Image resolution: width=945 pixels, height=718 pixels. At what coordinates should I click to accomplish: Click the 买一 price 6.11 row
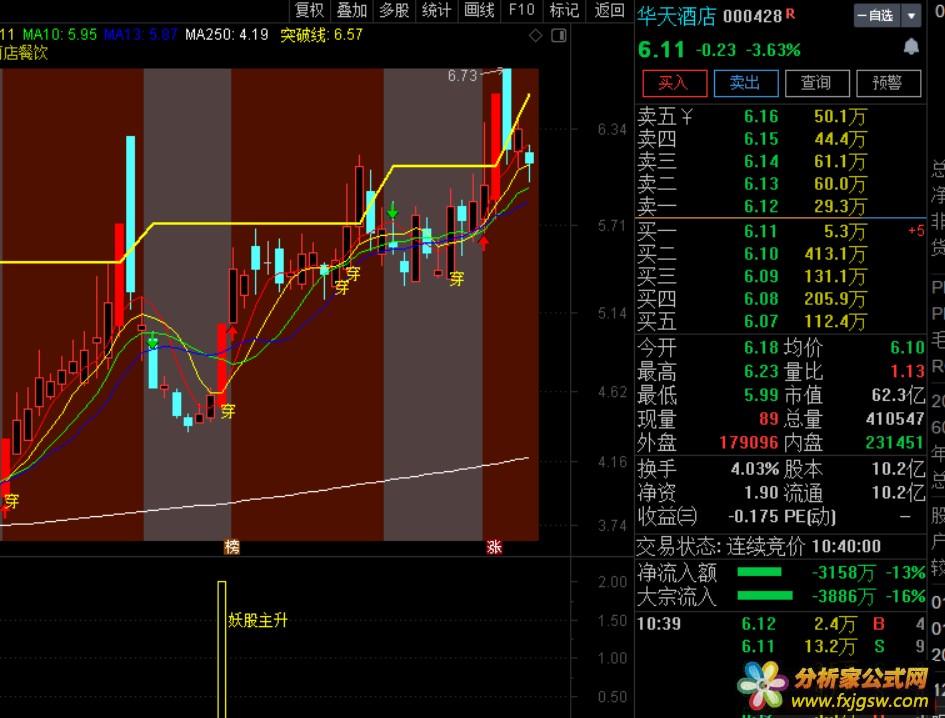(780, 231)
